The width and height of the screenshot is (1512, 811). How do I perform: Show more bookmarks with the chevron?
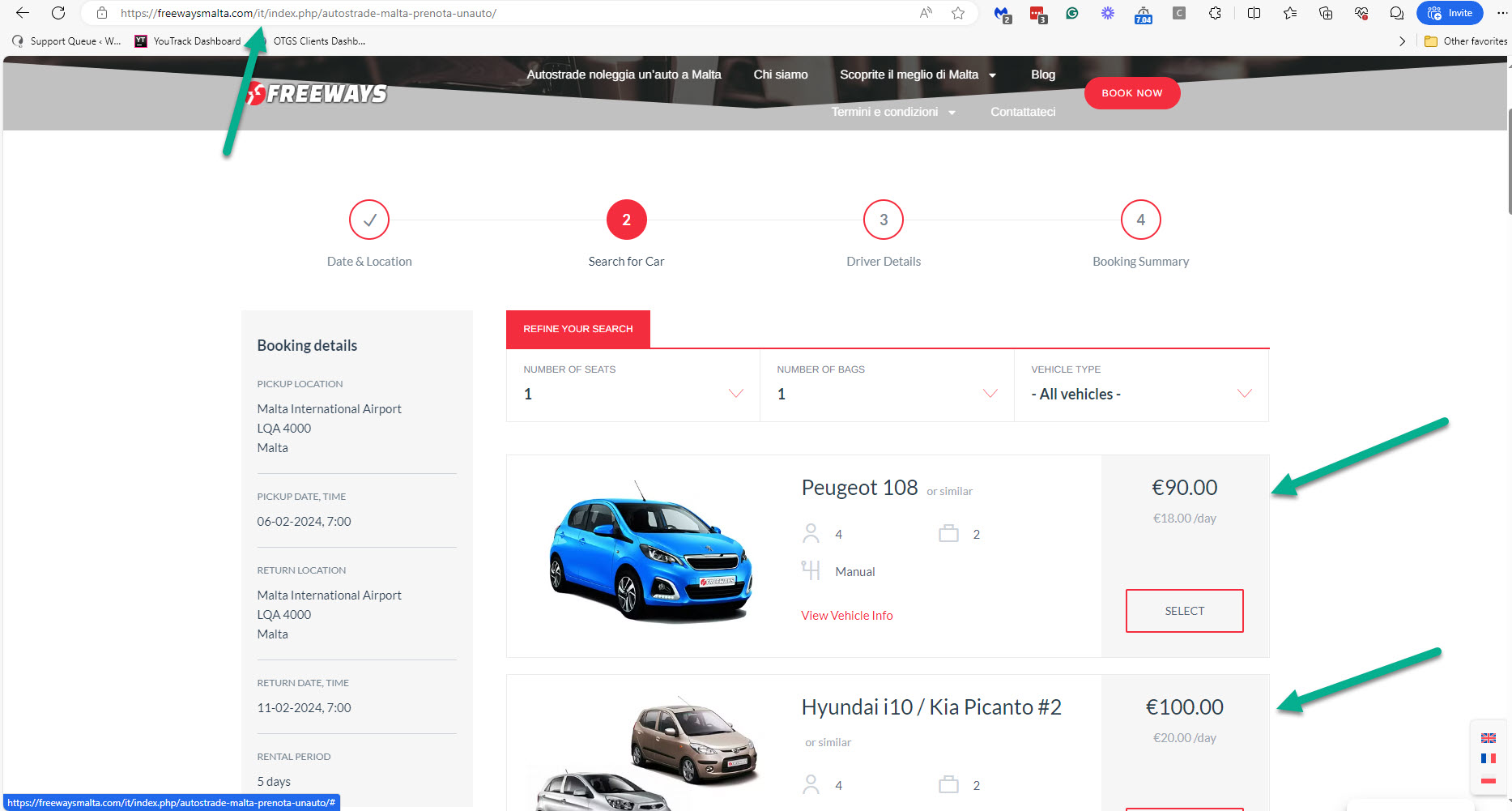(1403, 41)
